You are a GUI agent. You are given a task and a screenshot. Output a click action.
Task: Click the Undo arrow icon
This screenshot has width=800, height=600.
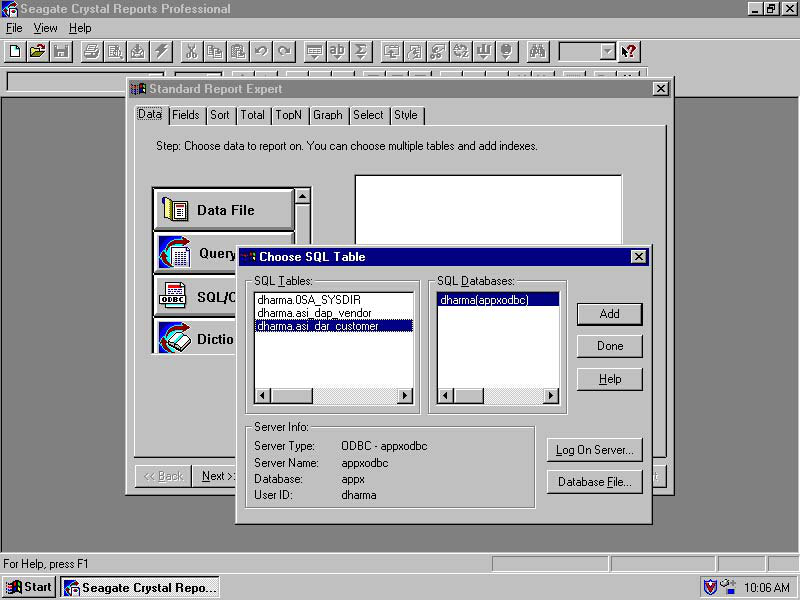coord(261,52)
